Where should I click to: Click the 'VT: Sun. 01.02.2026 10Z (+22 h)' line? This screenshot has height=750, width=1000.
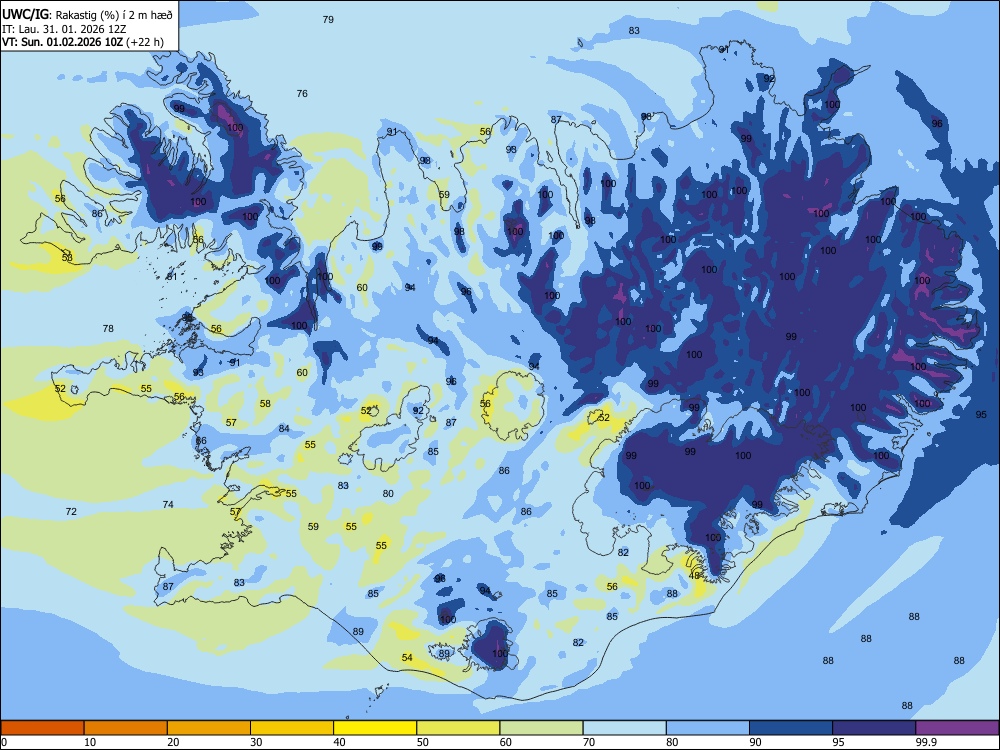[82, 42]
